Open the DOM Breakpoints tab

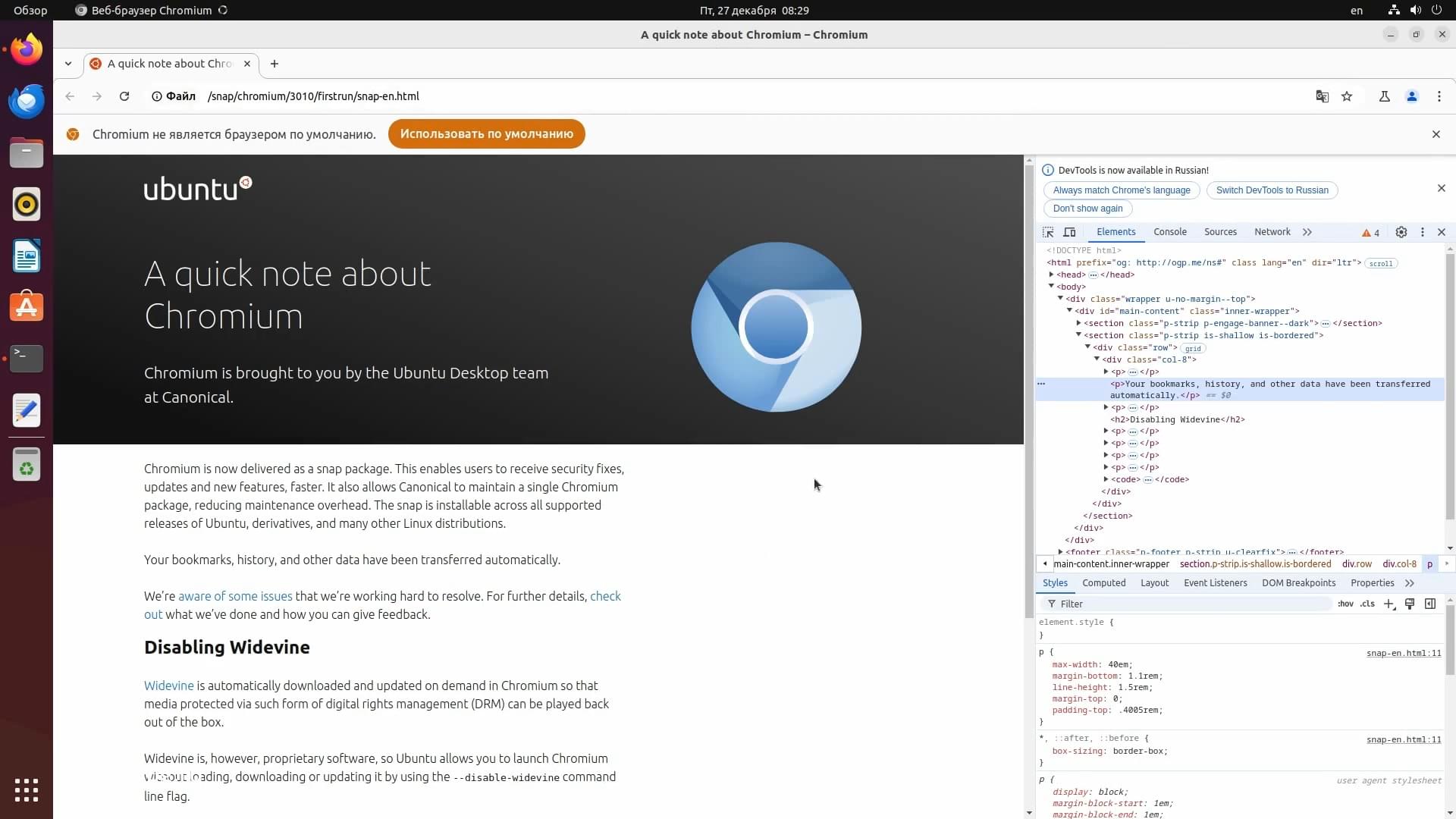point(1299,583)
